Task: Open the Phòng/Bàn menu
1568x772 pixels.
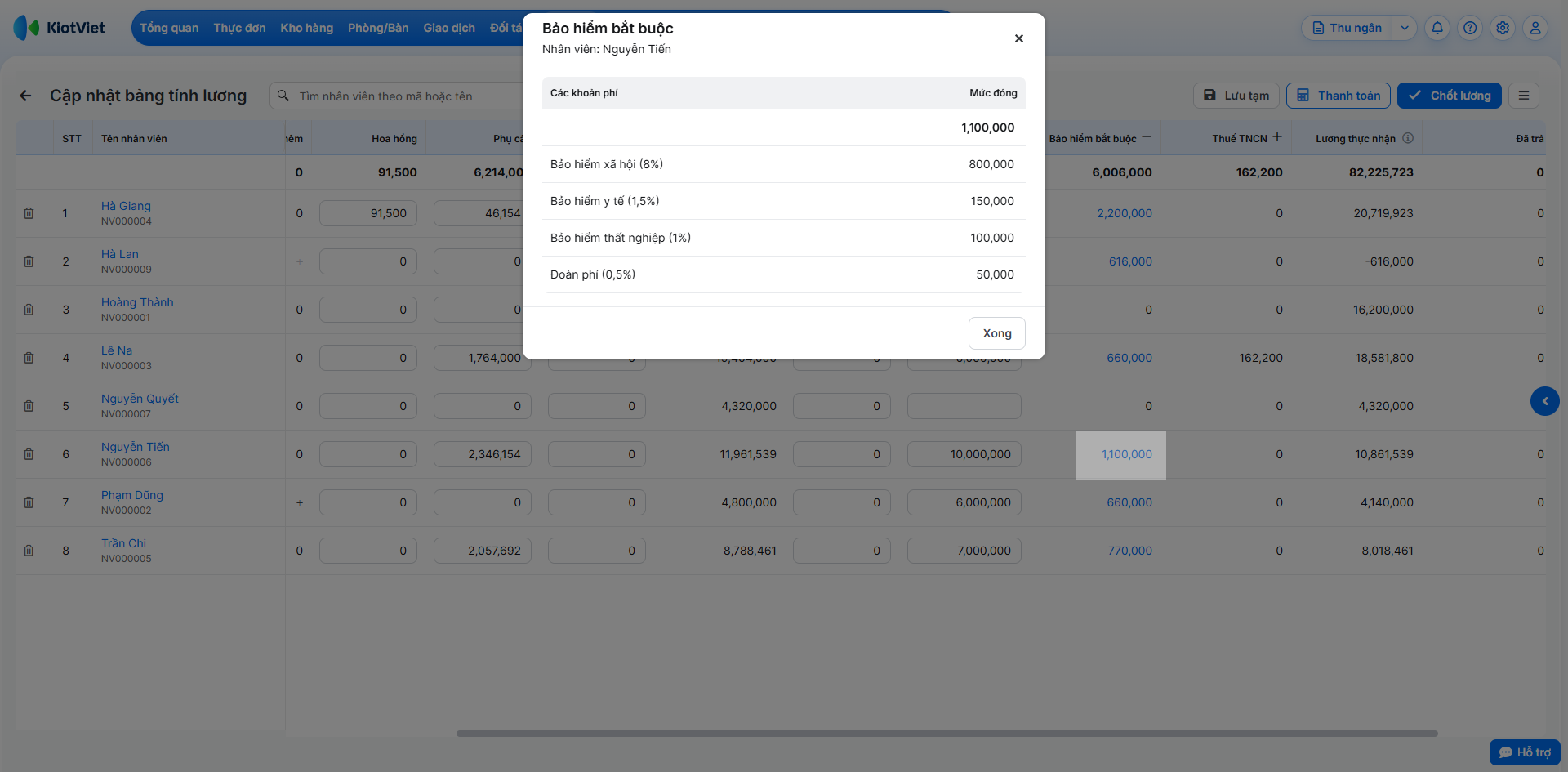Action: click(x=378, y=28)
